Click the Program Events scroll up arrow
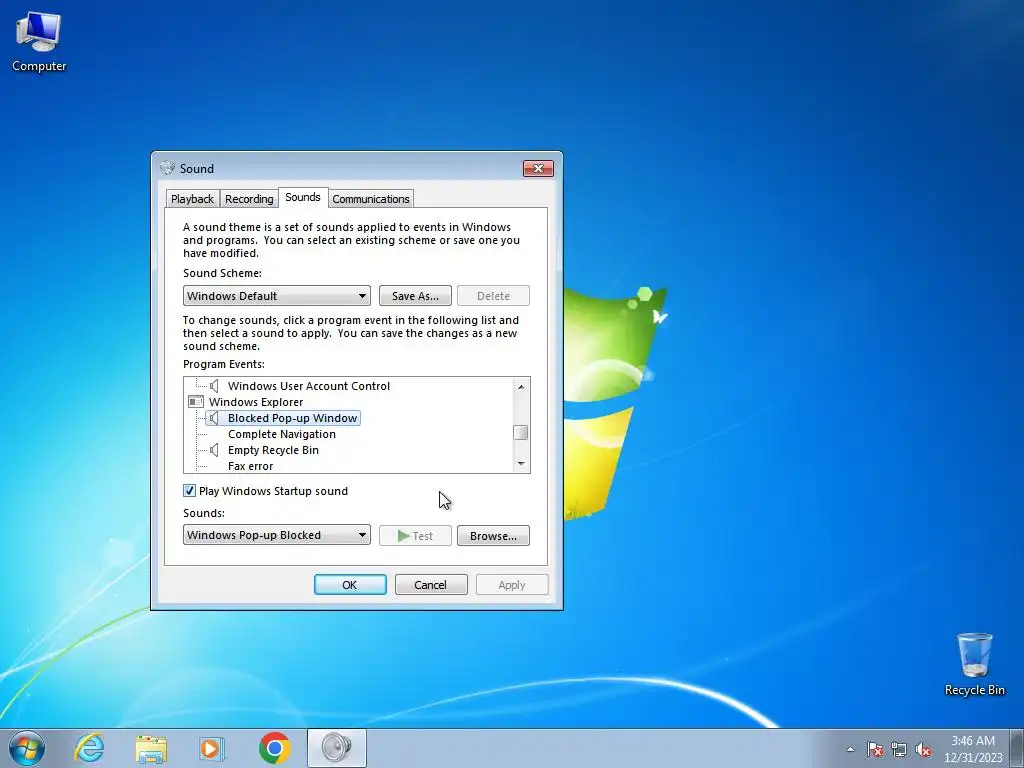This screenshot has height=768, width=1024. [520, 387]
